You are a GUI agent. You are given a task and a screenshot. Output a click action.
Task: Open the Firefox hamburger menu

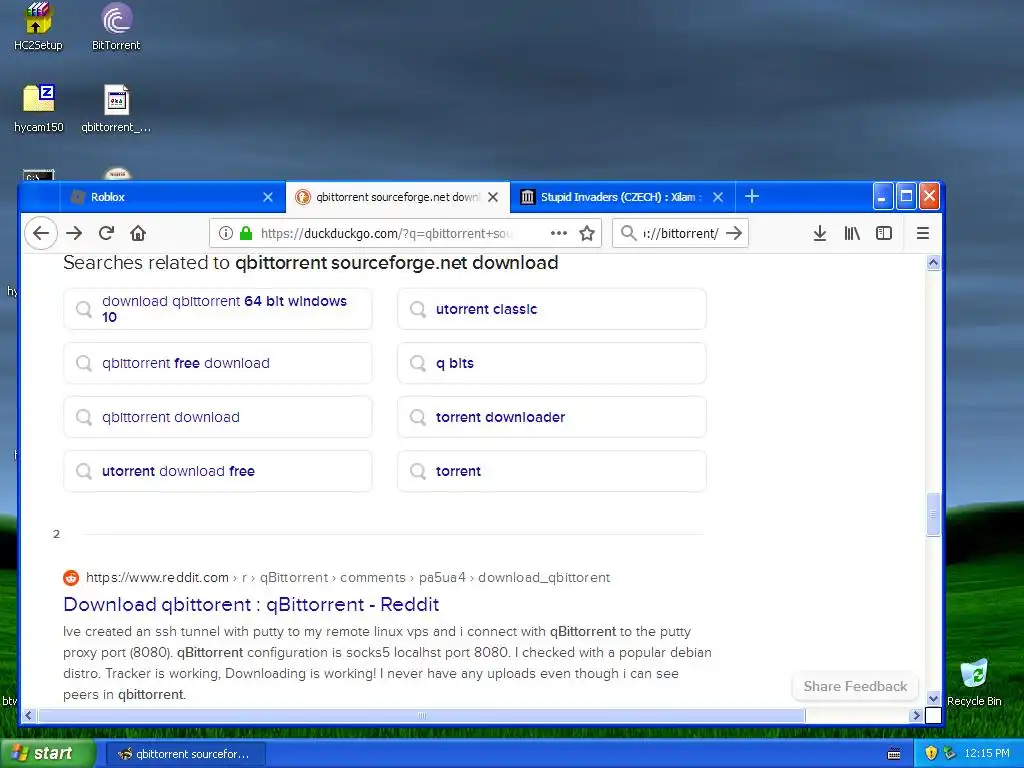tap(923, 233)
